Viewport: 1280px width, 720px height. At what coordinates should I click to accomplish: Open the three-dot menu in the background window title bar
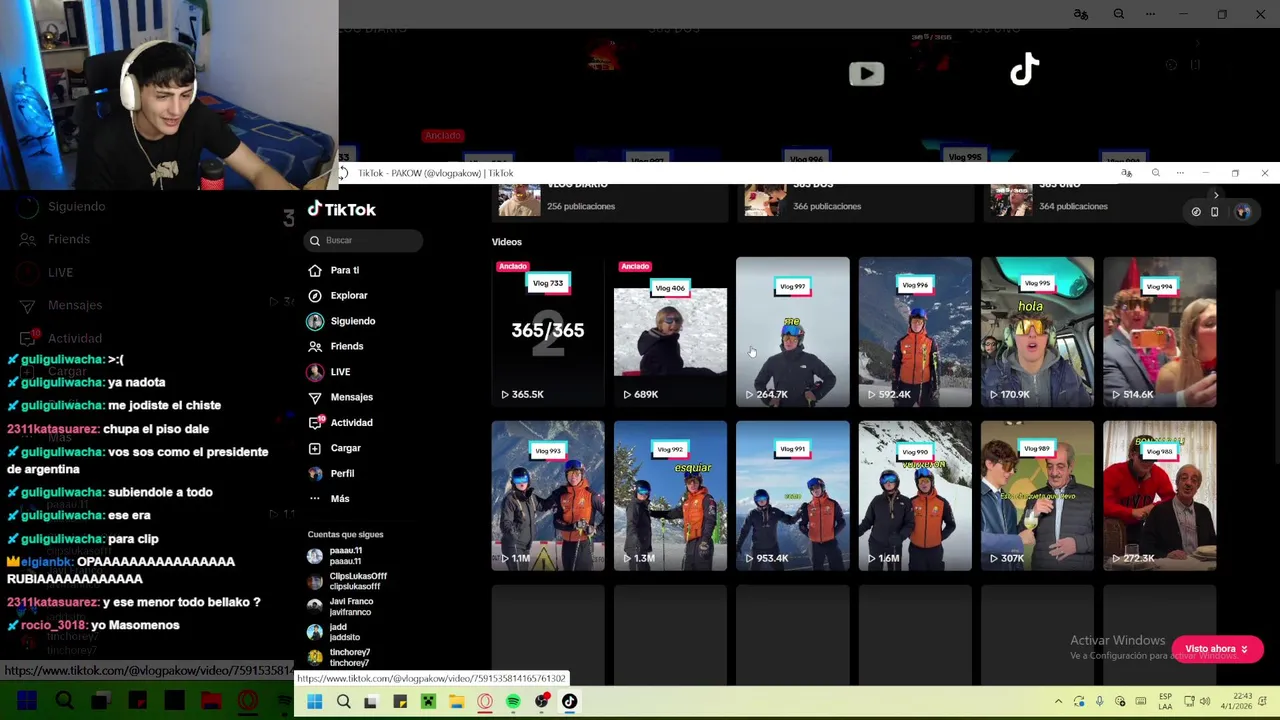1150,14
